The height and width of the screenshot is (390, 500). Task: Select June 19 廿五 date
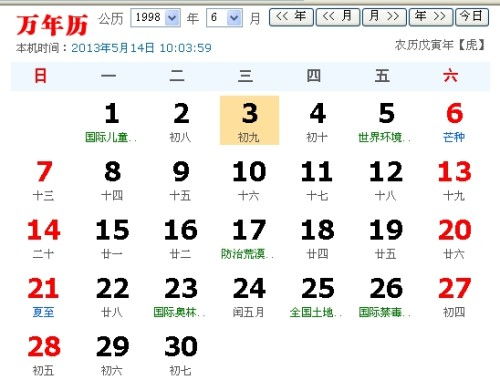point(386,238)
